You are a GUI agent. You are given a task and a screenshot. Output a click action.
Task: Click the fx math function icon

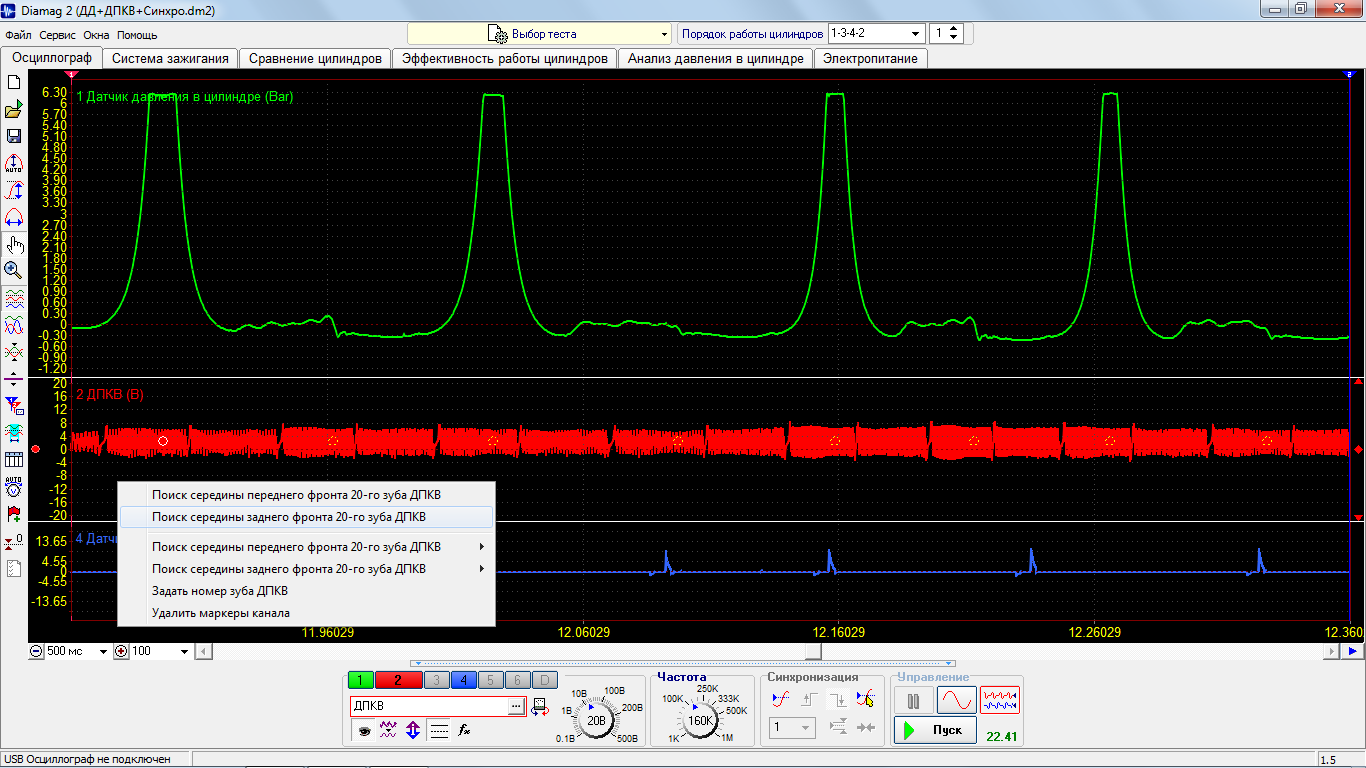click(464, 731)
